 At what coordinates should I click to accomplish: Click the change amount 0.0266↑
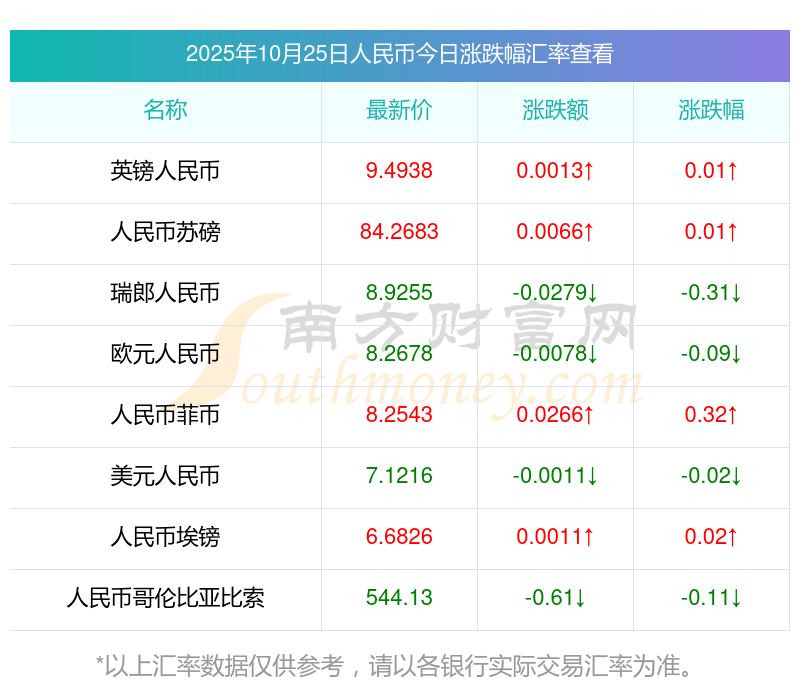pyautogui.click(x=555, y=415)
